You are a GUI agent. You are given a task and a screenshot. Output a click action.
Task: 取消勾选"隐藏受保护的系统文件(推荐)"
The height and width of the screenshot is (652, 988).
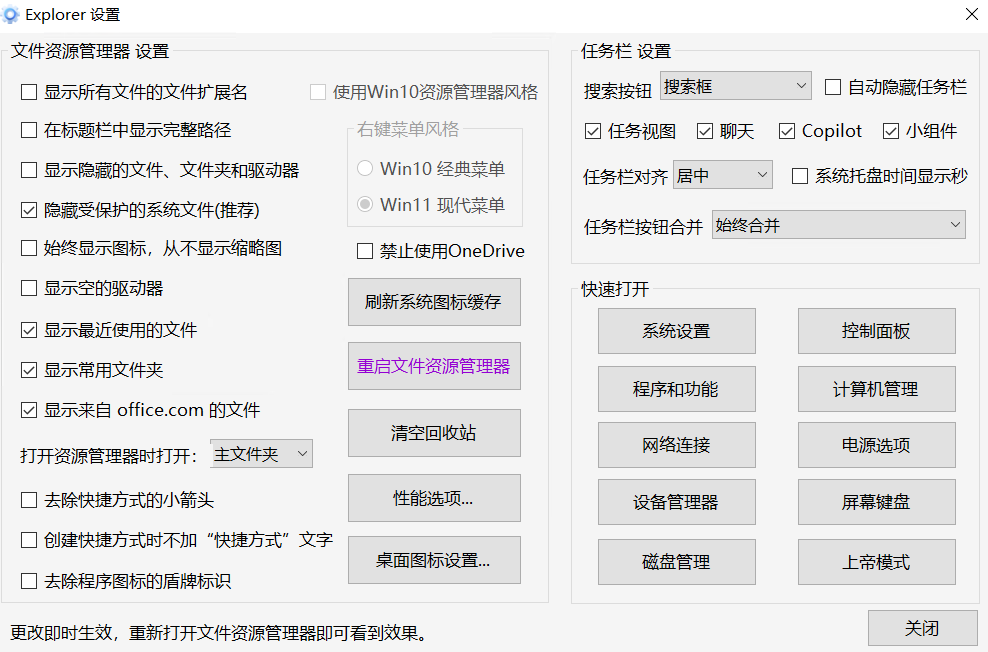29,209
